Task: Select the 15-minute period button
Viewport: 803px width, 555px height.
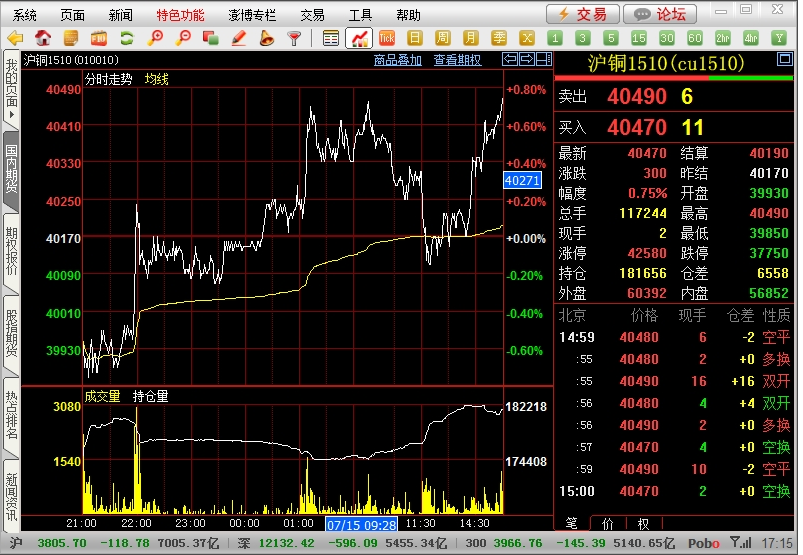Action: (x=639, y=38)
